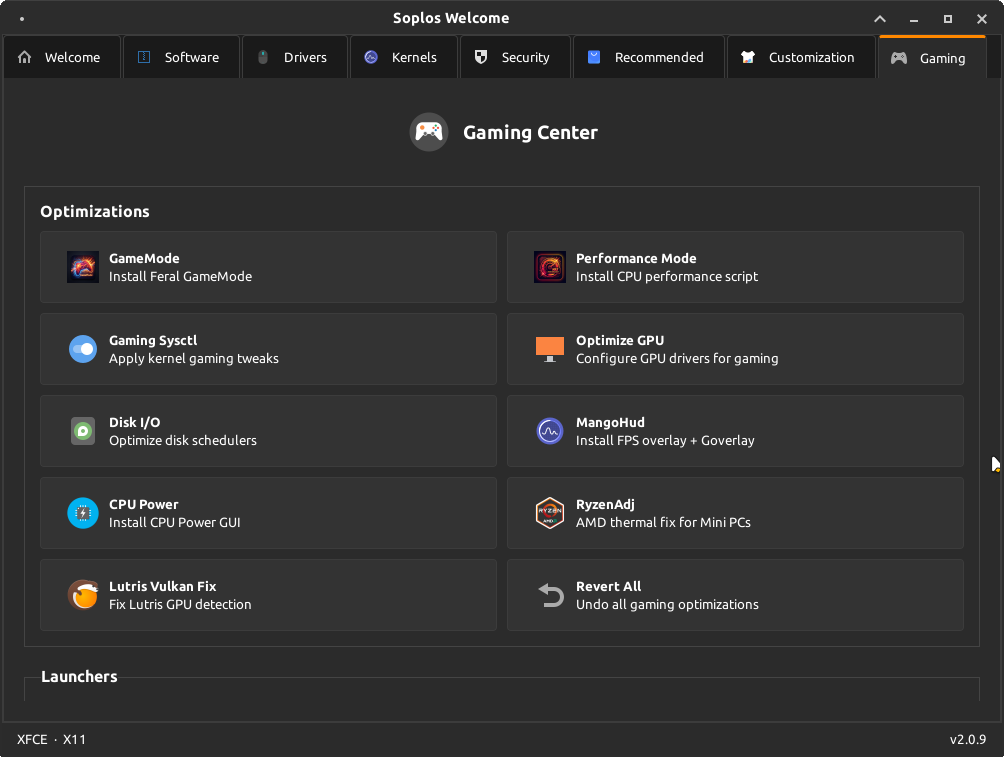Image resolution: width=1004 pixels, height=757 pixels.
Task: Click the Lutris Vulkan Fix orange icon
Action: pos(83,595)
